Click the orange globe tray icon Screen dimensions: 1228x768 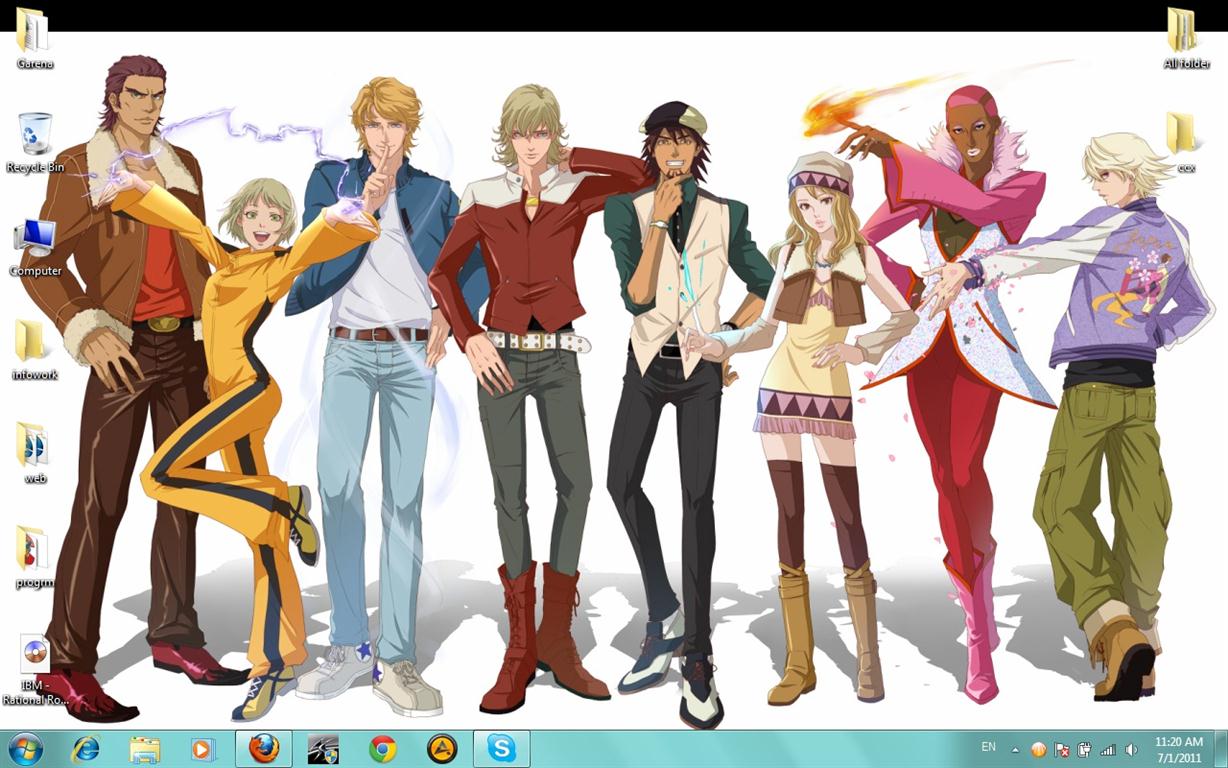[x=1039, y=749]
